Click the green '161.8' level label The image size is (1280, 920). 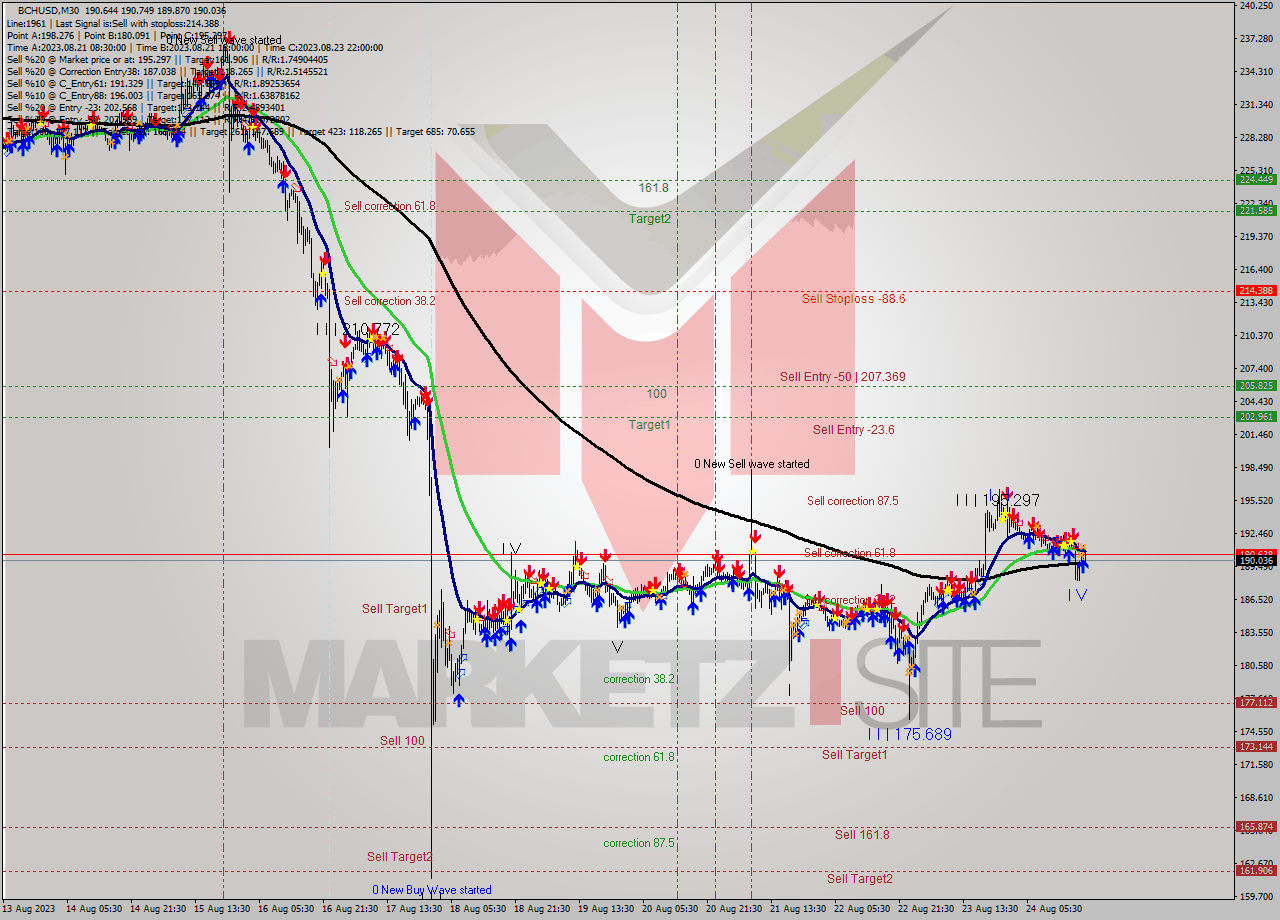tap(654, 187)
